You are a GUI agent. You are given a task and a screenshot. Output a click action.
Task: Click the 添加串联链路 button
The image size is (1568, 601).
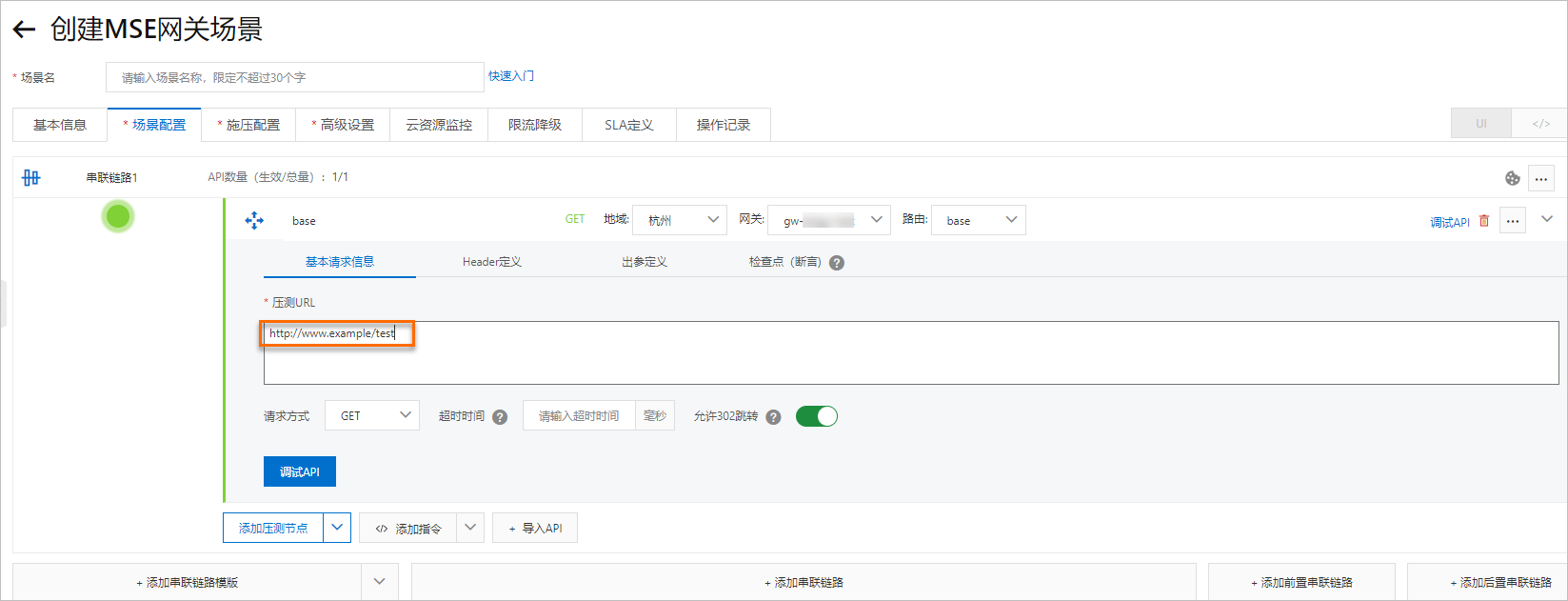804,582
